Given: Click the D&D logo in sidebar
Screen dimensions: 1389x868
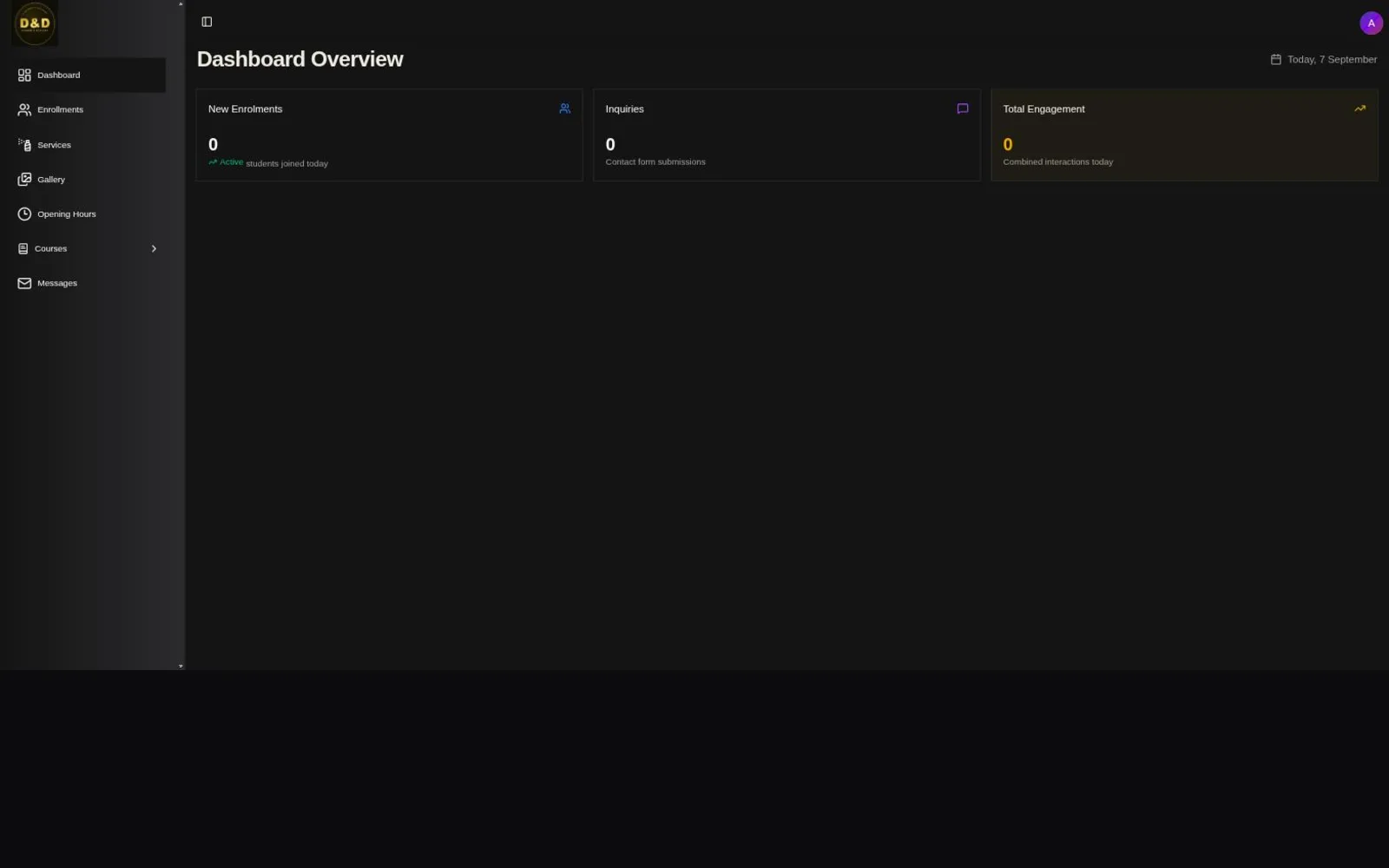Looking at the screenshot, I should (35, 23).
